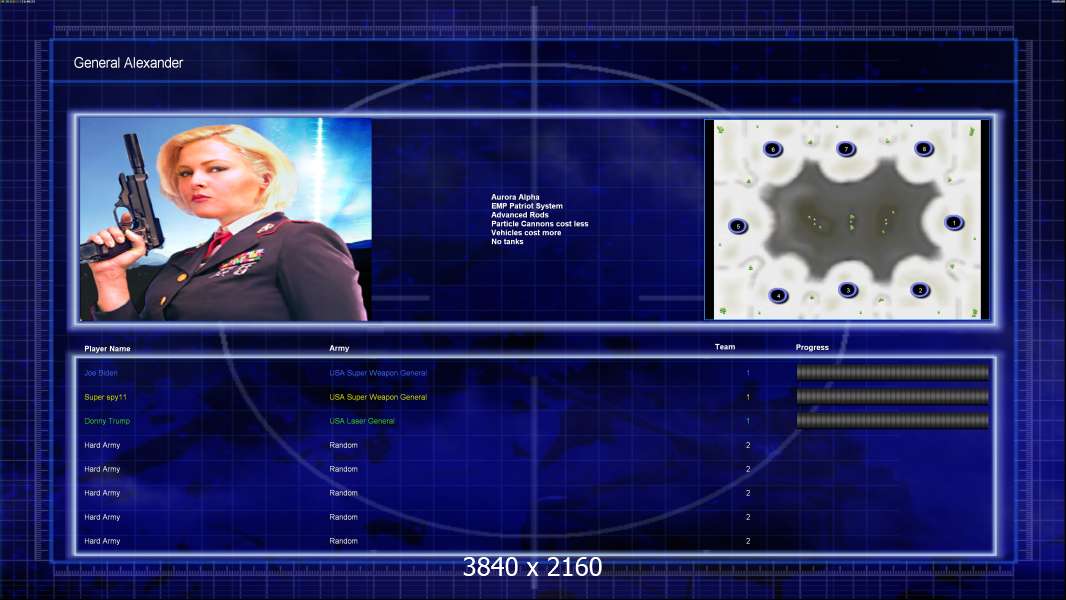Click the General Alexander portrait image

point(225,219)
